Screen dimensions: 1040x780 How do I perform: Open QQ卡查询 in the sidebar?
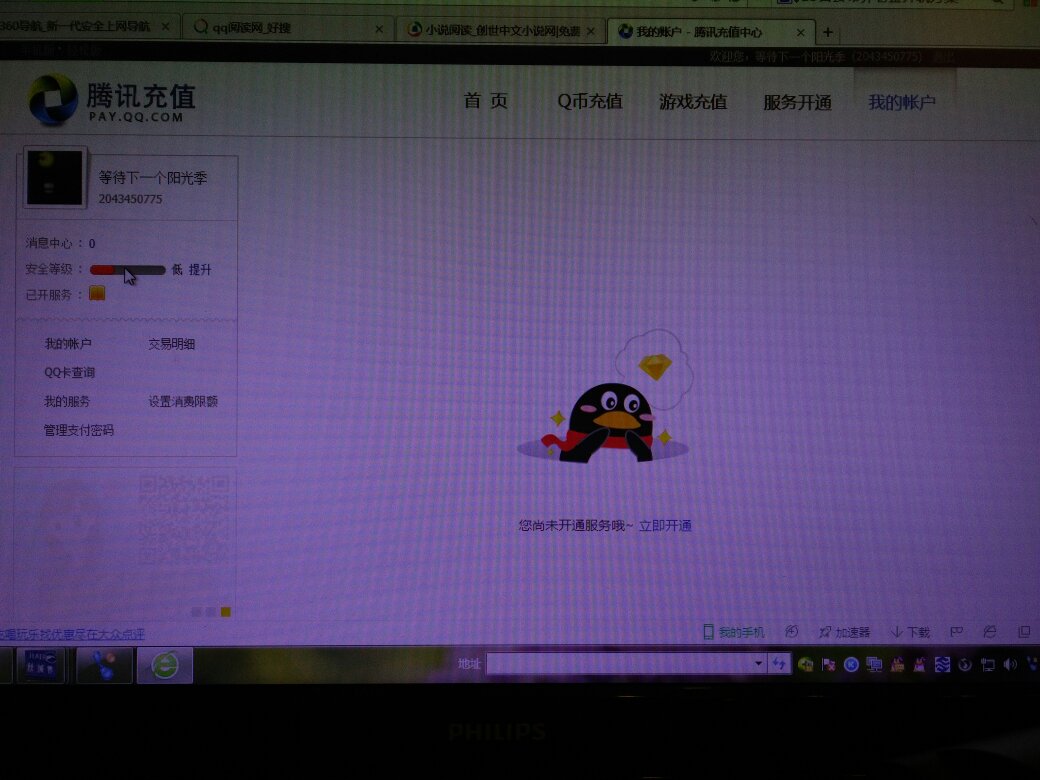coord(69,372)
